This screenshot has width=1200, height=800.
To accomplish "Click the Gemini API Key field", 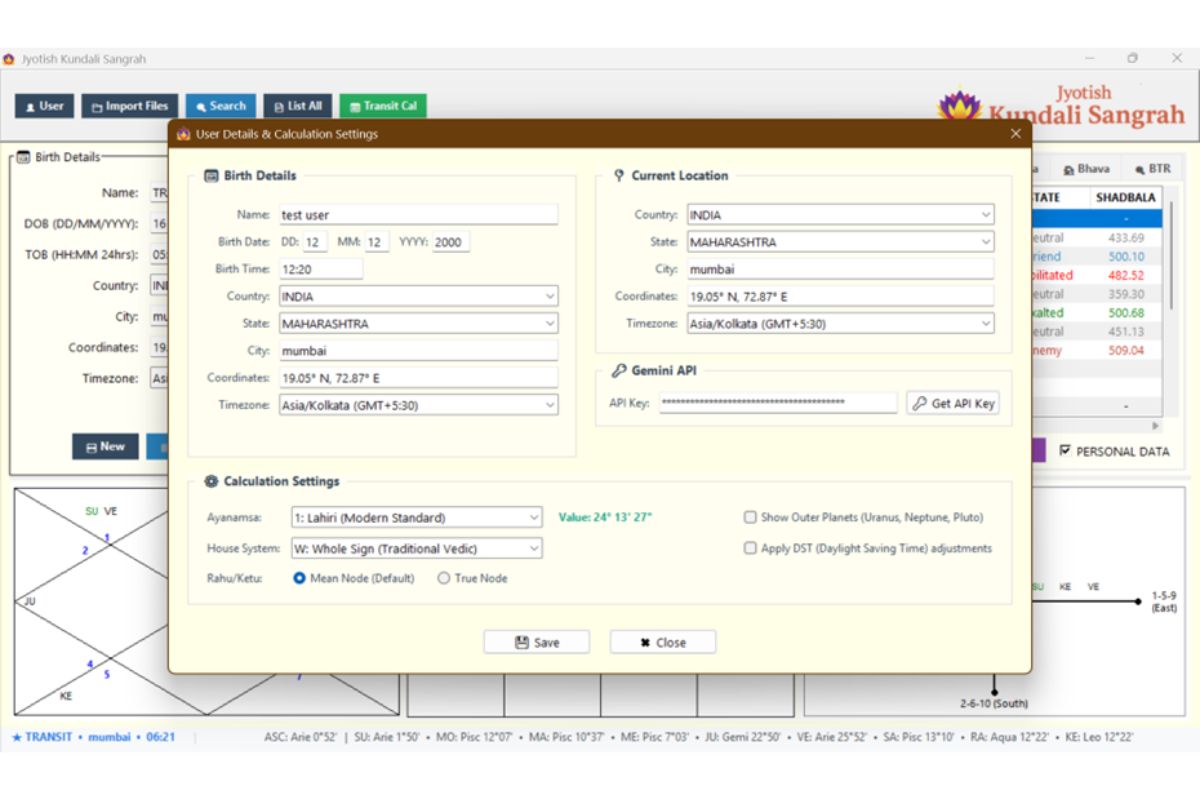I will 778,402.
